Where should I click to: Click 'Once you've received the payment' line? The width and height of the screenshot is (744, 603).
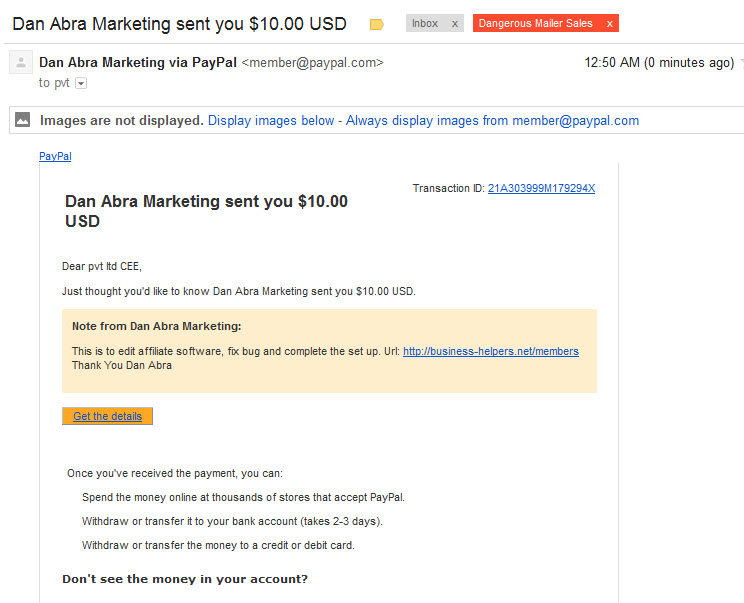[x=175, y=473]
